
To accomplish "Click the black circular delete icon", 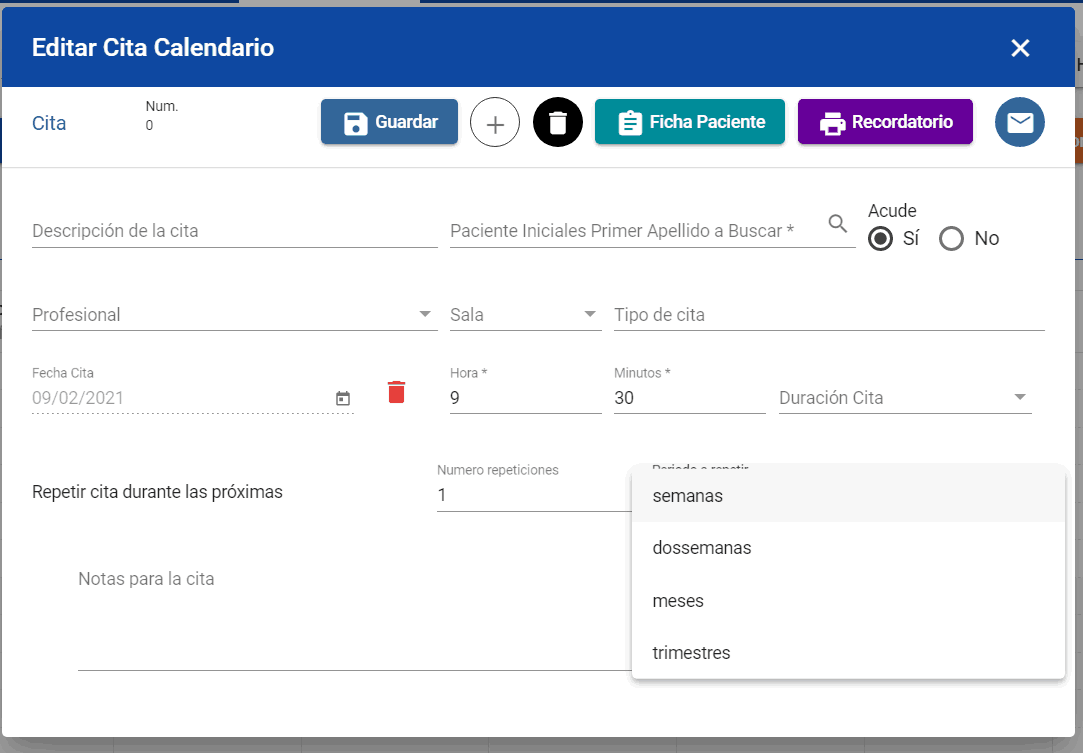I will (557, 121).
